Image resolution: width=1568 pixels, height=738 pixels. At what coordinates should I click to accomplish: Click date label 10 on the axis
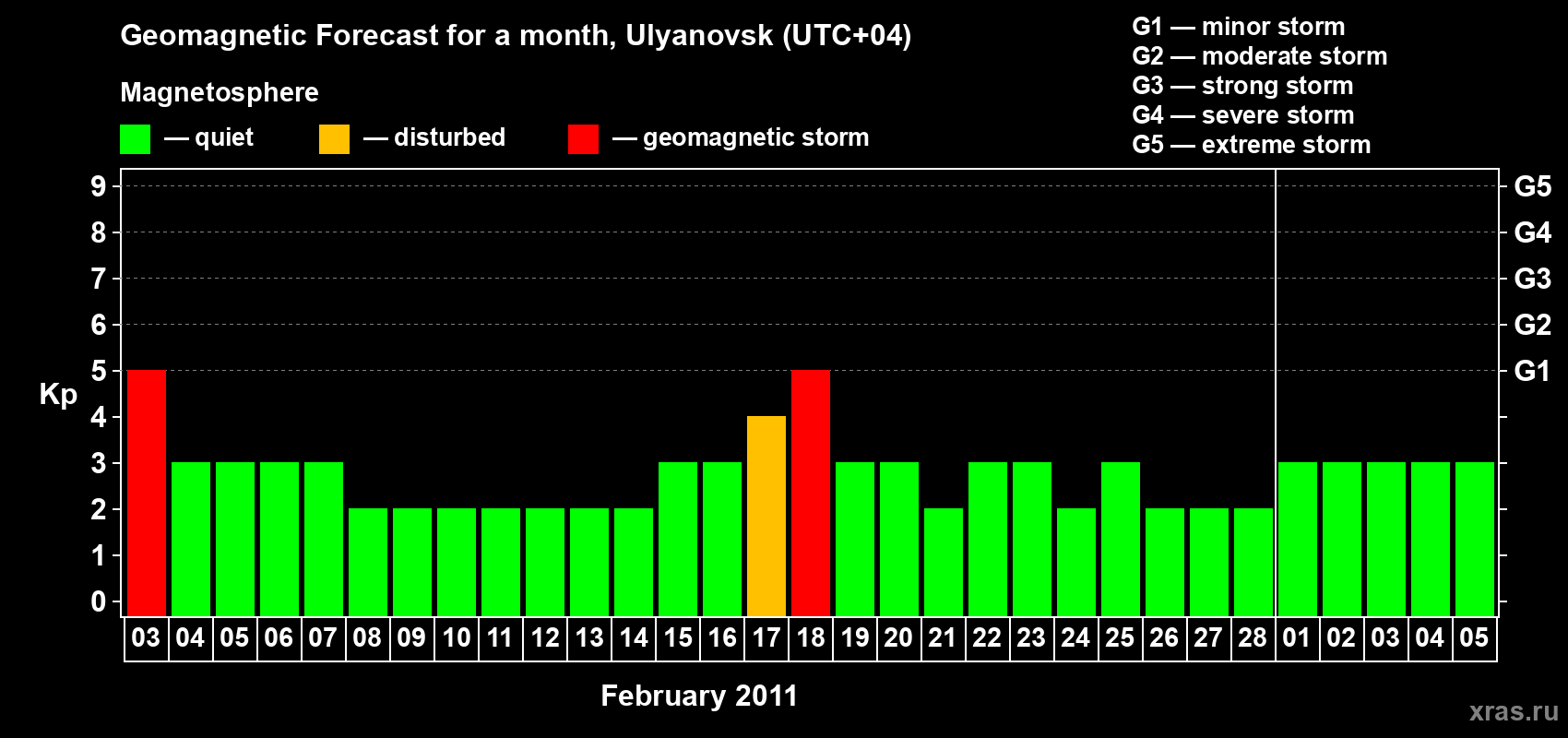tap(456, 637)
